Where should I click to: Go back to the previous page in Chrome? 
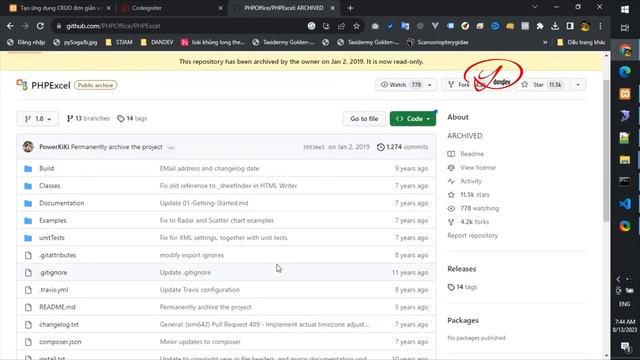pyautogui.click(x=10, y=26)
